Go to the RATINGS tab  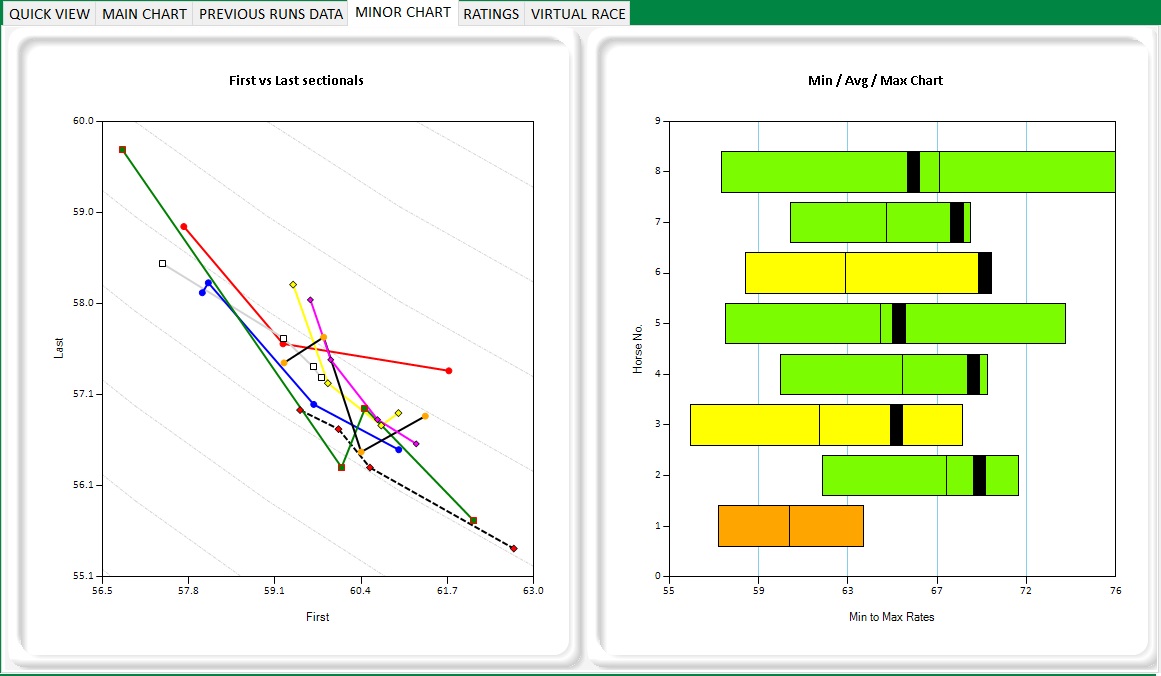pyautogui.click(x=491, y=14)
